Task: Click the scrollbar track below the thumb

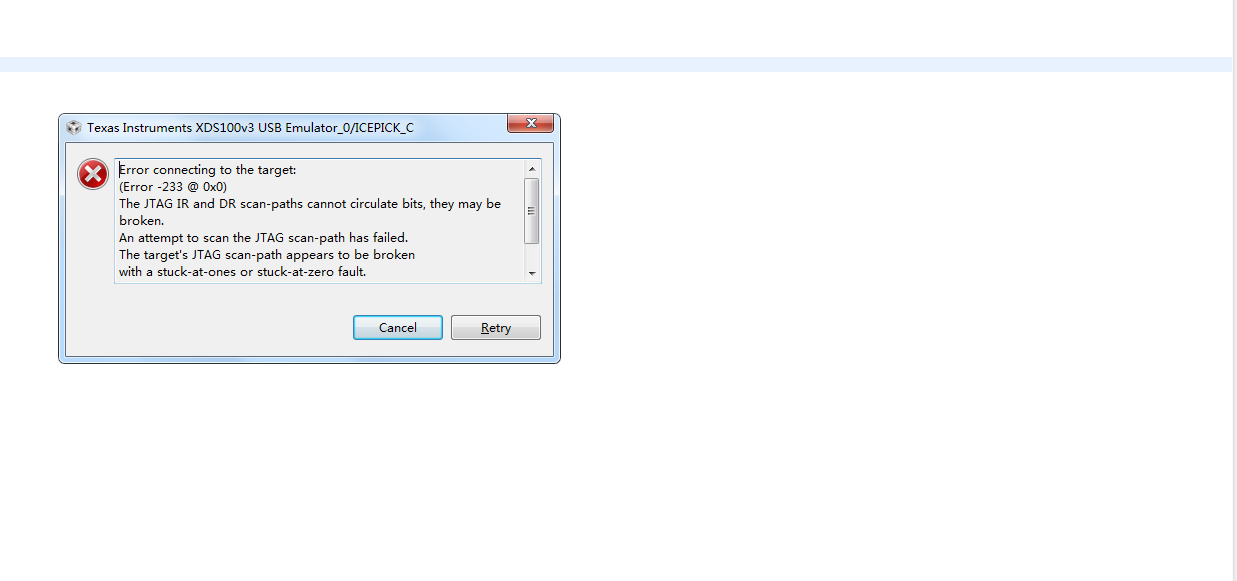Action: [x=532, y=254]
